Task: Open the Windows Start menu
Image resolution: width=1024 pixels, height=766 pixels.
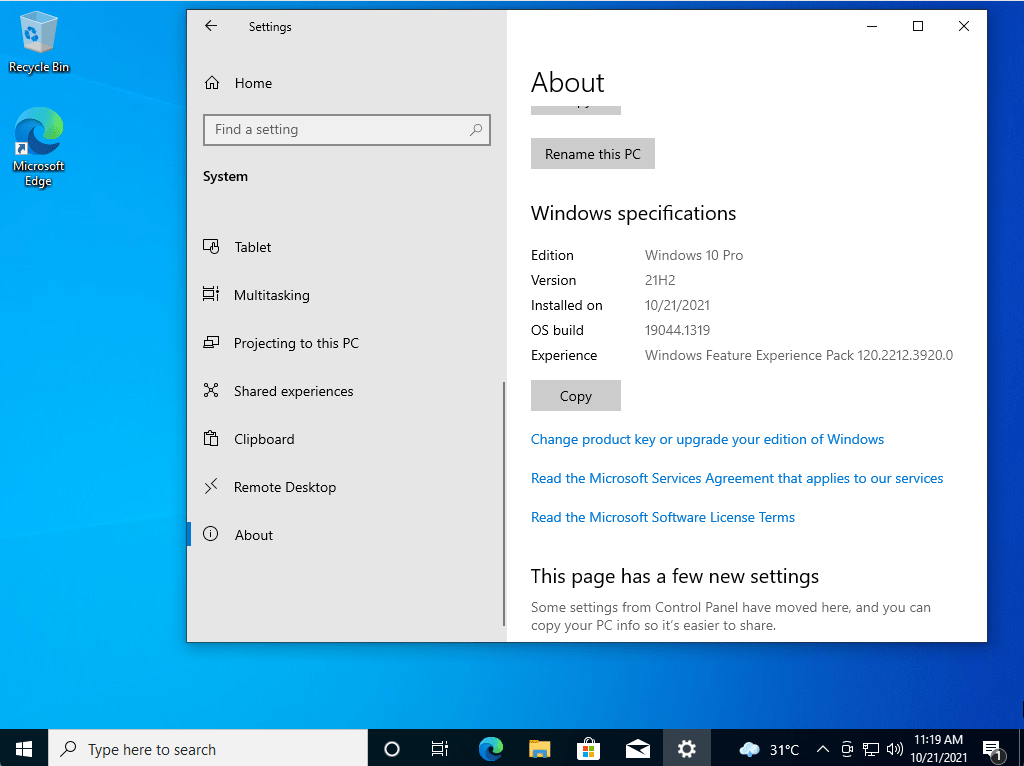Action: (24, 748)
